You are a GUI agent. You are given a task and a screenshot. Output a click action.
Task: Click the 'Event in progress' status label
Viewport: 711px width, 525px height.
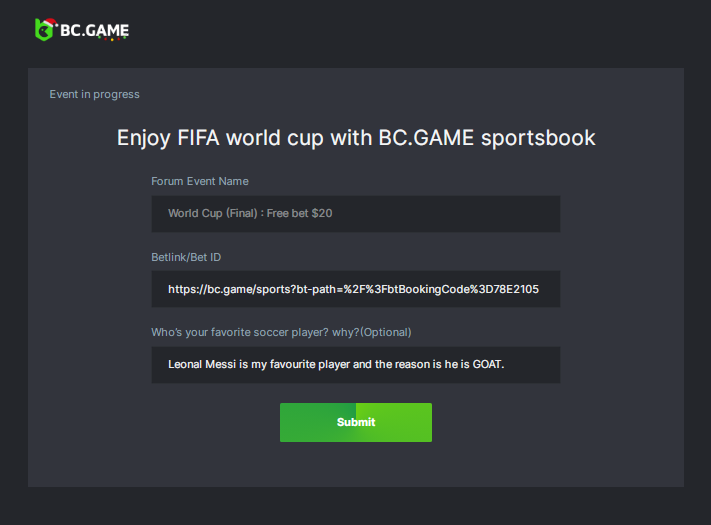pyautogui.click(x=95, y=94)
